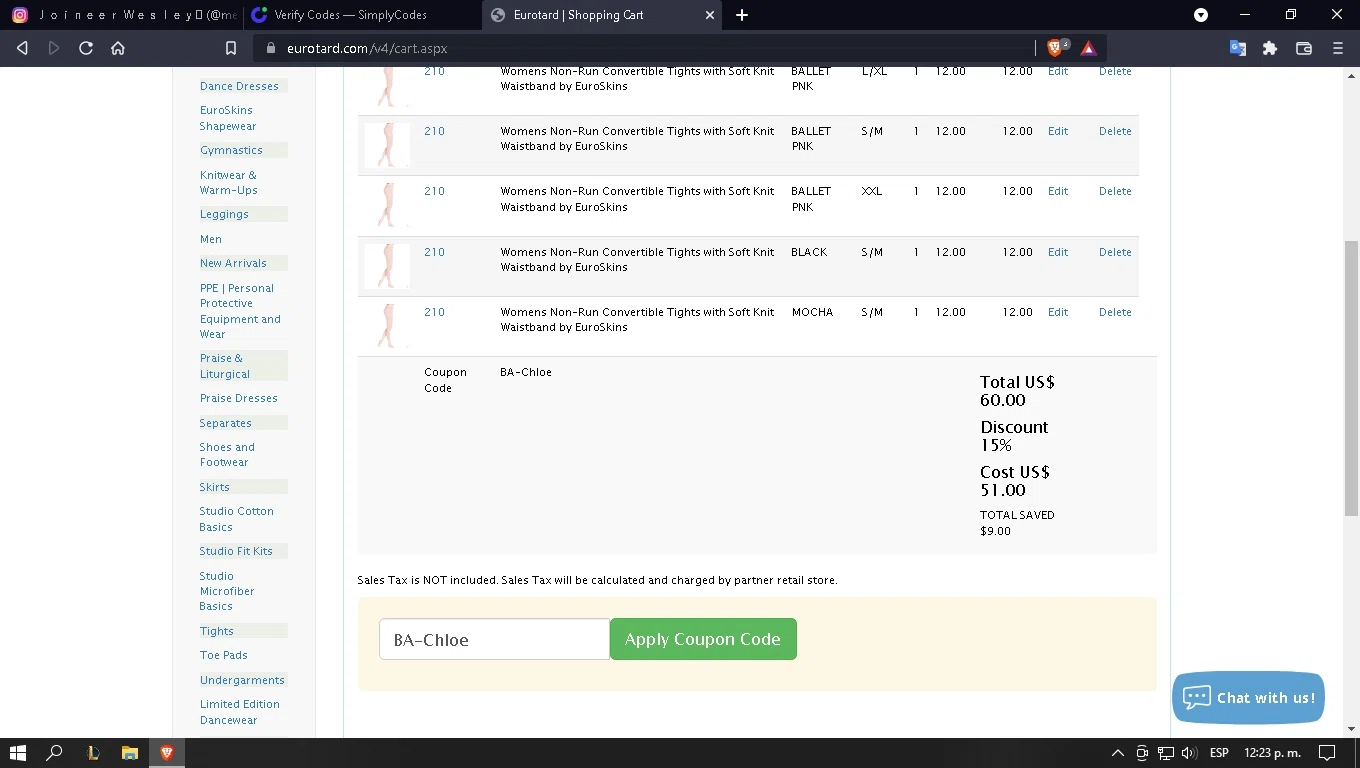Open File Explorer from the taskbar
Screen dimensions: 1360x768
pos(130,753)
